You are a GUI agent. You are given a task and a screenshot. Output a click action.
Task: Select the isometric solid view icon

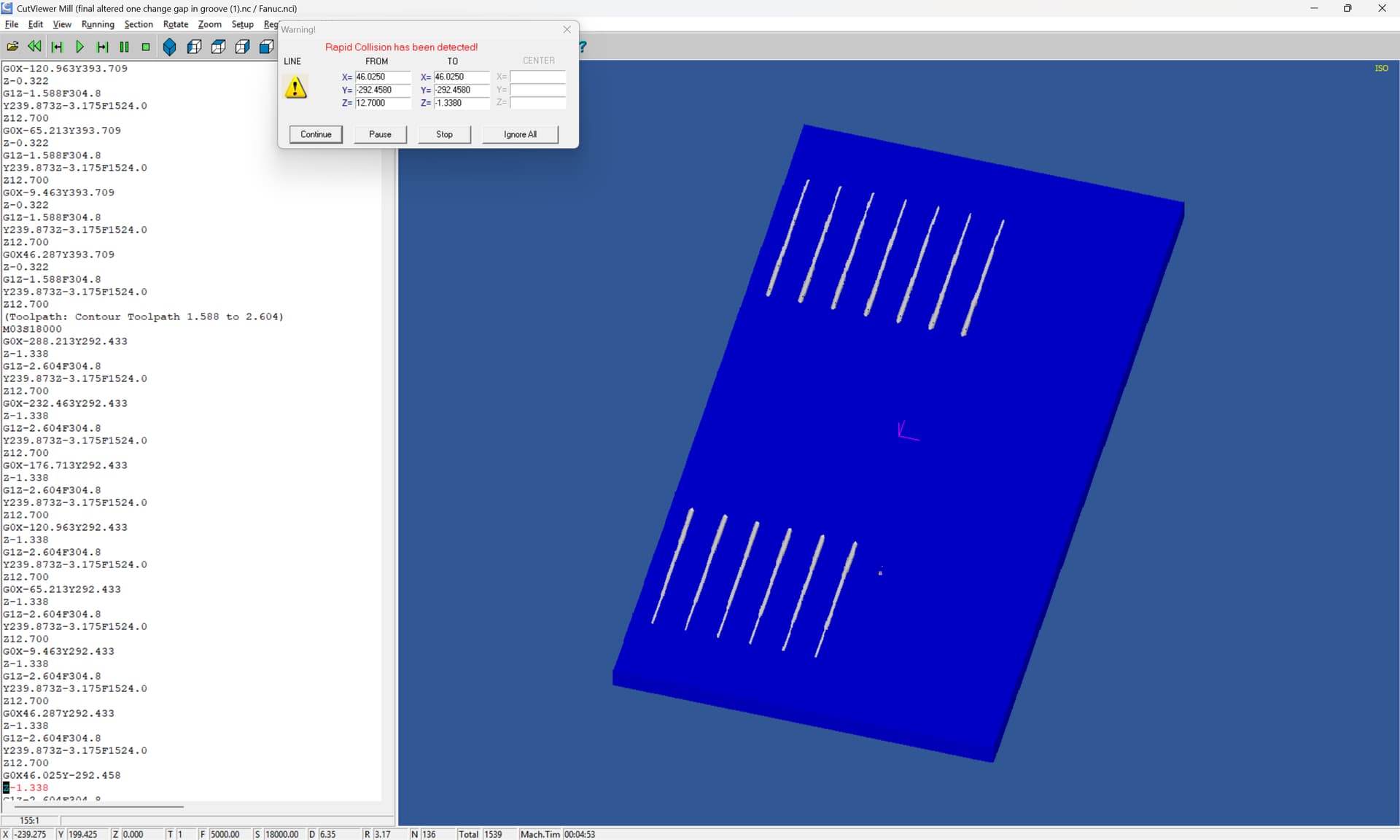[x=170, y=47]
